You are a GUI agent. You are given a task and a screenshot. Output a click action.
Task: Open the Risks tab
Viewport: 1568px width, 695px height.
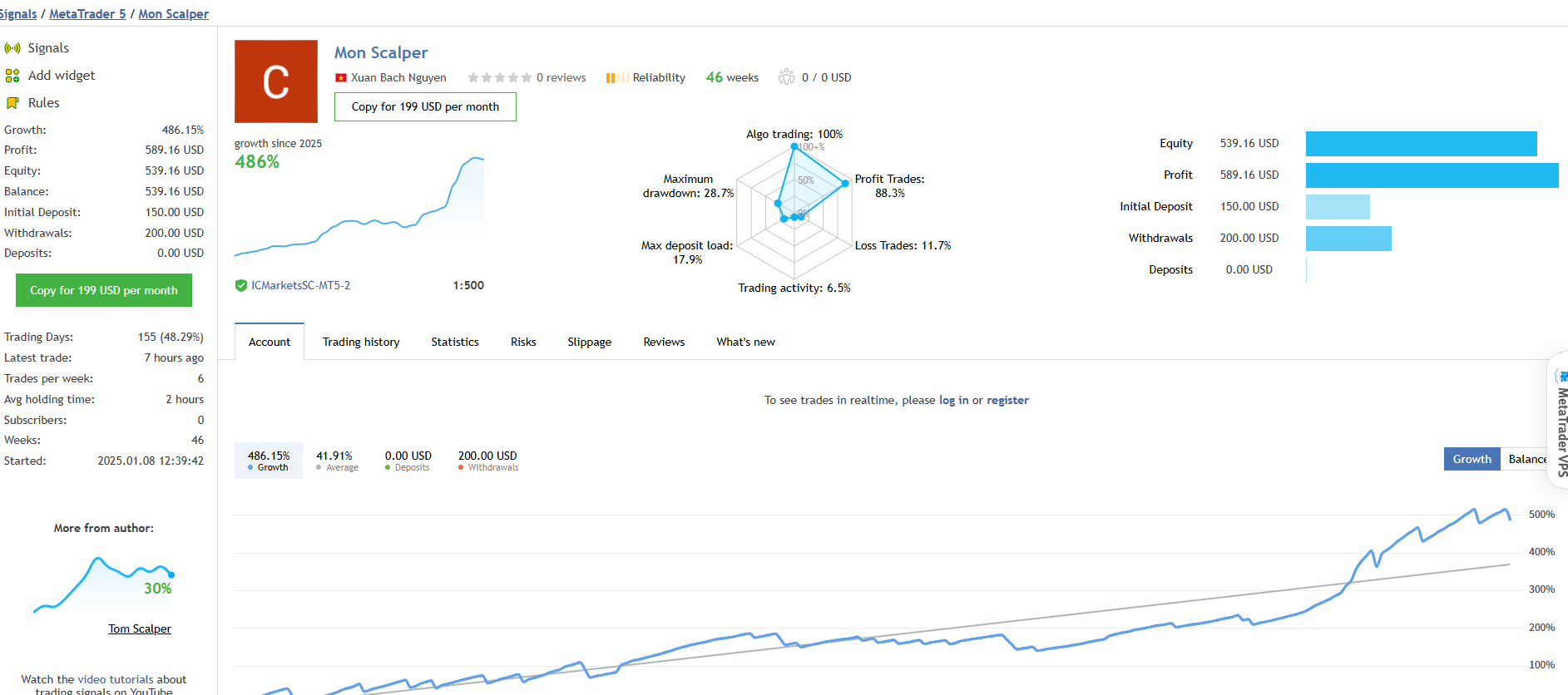523,342
